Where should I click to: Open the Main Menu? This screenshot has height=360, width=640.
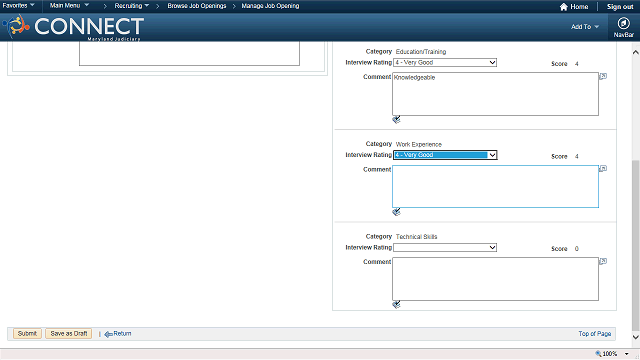(x=69, y=6)
